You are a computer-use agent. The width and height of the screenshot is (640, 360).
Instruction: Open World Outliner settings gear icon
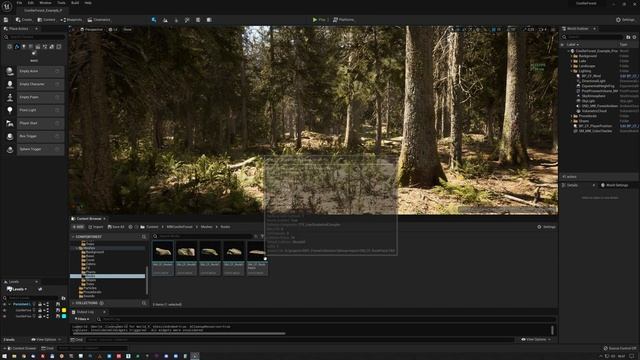634,37
